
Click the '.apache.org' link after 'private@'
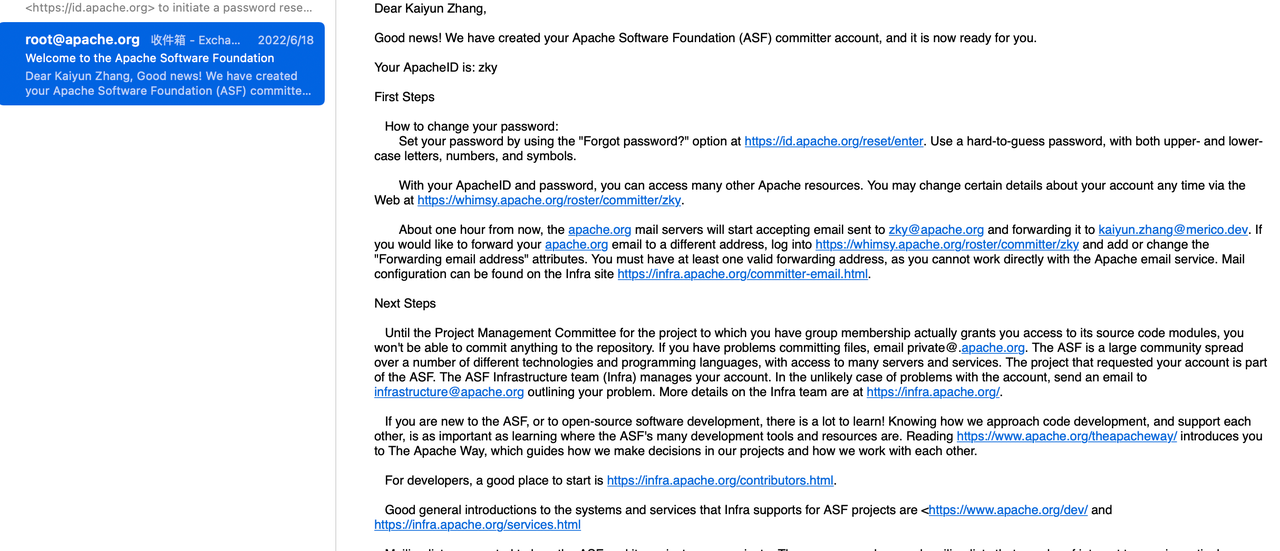[993, 348]
